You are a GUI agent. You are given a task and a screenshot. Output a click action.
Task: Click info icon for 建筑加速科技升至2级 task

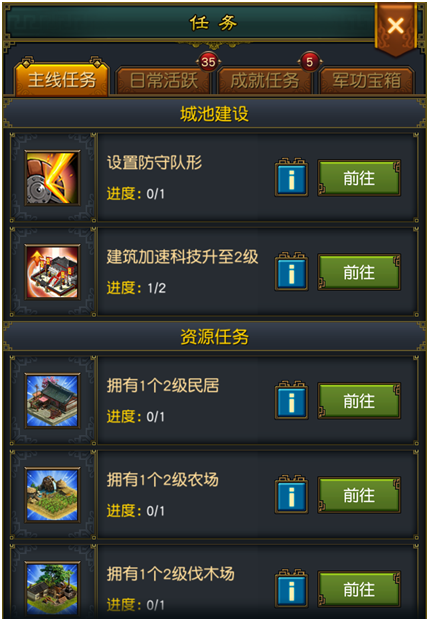coord(292,272)
